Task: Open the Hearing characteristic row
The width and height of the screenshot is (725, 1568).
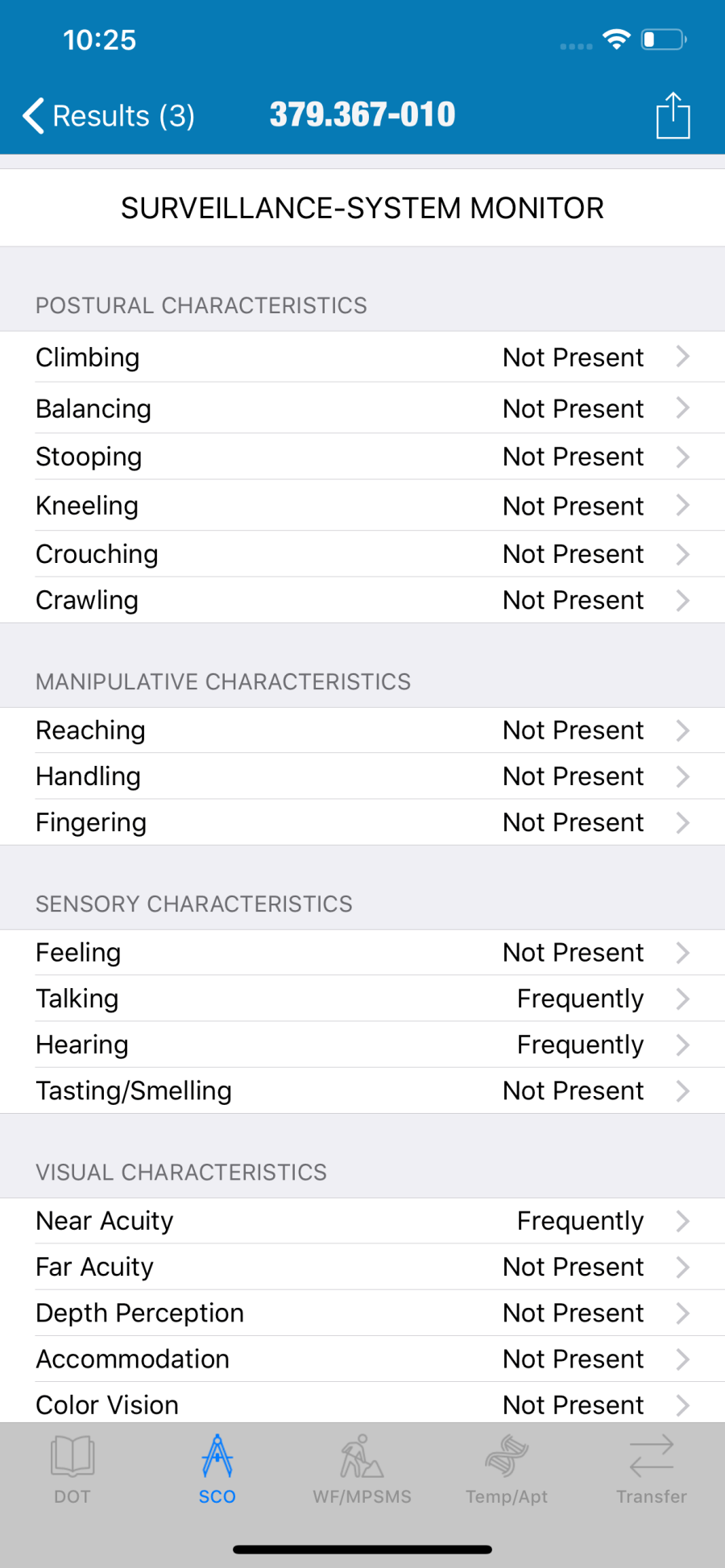Action: pyautogui.click(x=362, y=1045)
